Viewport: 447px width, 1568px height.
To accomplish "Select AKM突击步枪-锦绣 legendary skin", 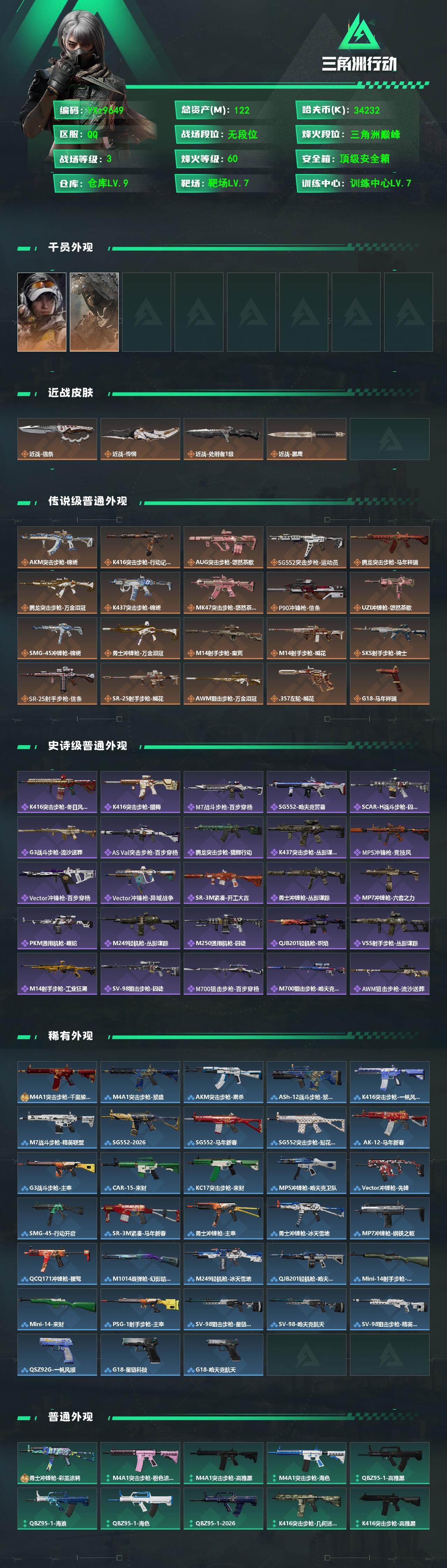I will (x=57, y=547).
